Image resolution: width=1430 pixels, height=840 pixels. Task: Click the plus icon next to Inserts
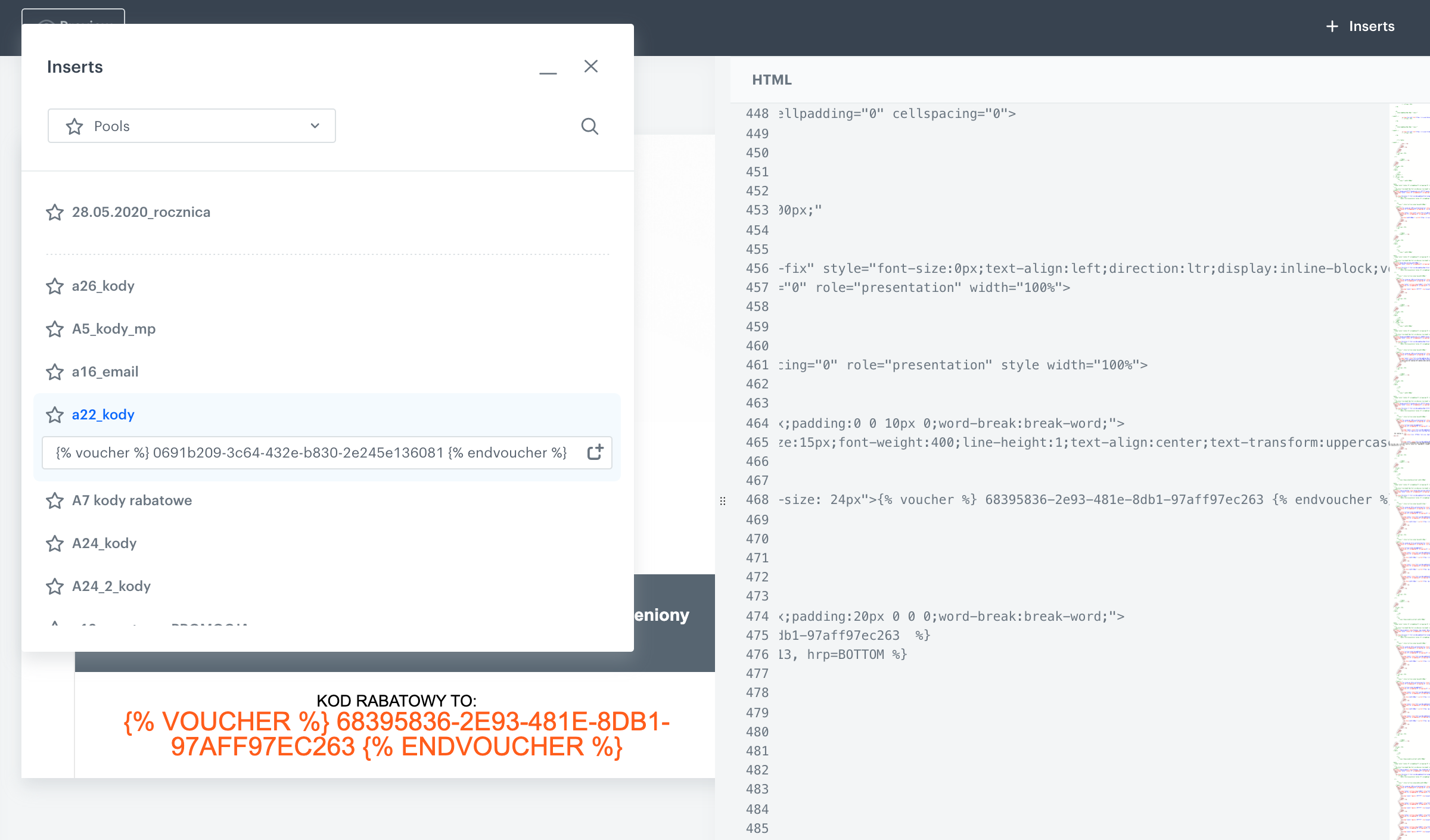[x=1332, y=26]
